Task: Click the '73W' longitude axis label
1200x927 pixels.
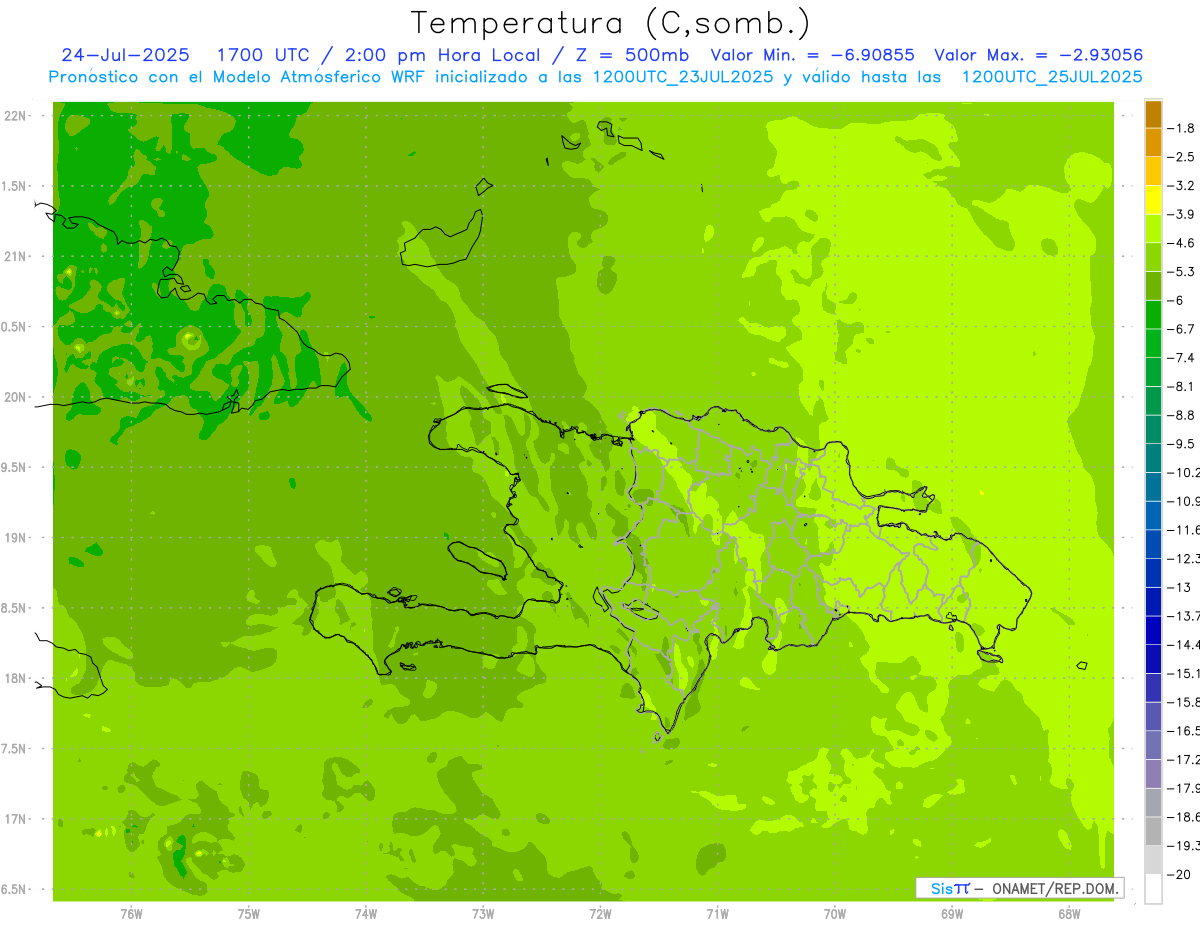Action: (483, 914)
